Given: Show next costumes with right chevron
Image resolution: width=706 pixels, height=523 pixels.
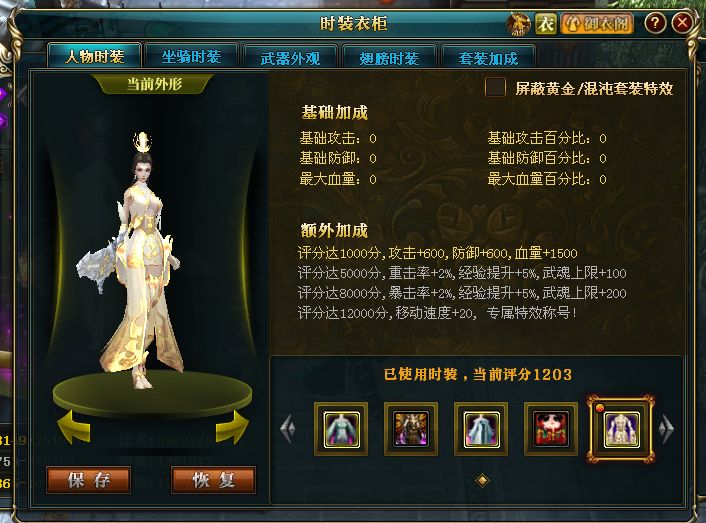Looking at the screenshot, I should click(666, 428).
